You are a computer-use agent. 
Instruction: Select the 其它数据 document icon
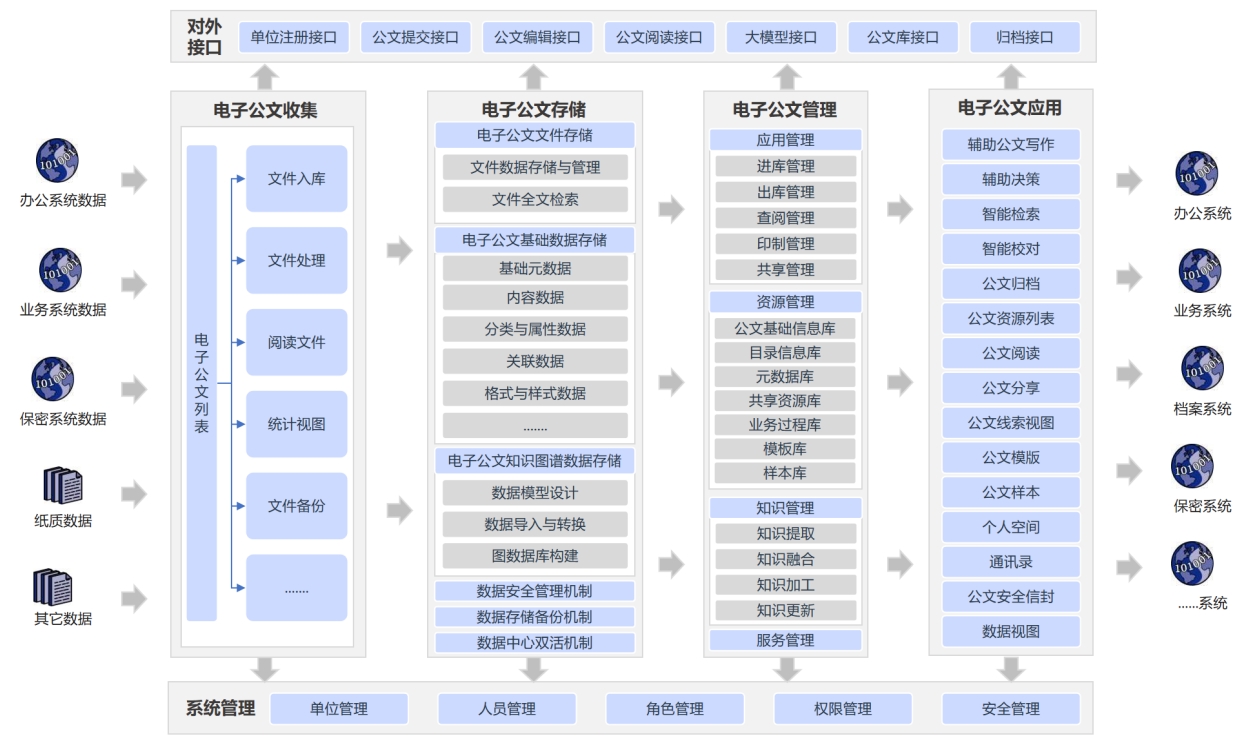54,586
